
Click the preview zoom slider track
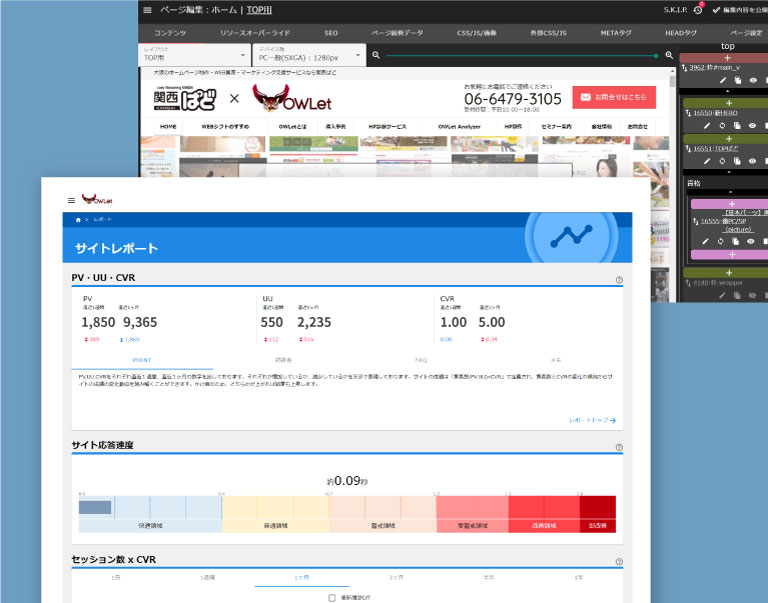click(520, 55)
